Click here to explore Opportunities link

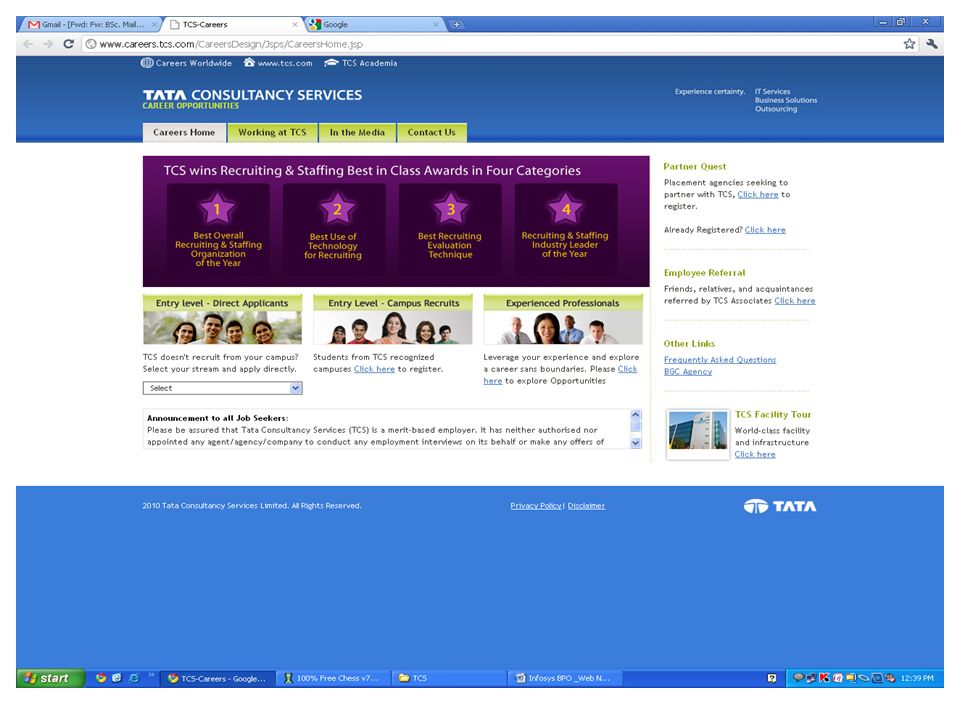(x=628, y=369)
